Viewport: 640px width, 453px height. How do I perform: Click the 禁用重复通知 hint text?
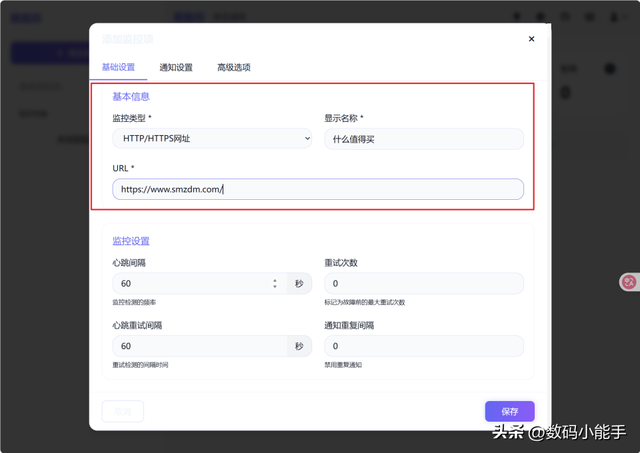(343, 365)
